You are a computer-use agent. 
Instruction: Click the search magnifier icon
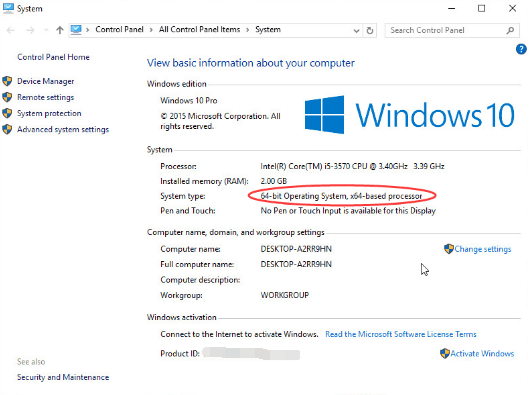510,30
